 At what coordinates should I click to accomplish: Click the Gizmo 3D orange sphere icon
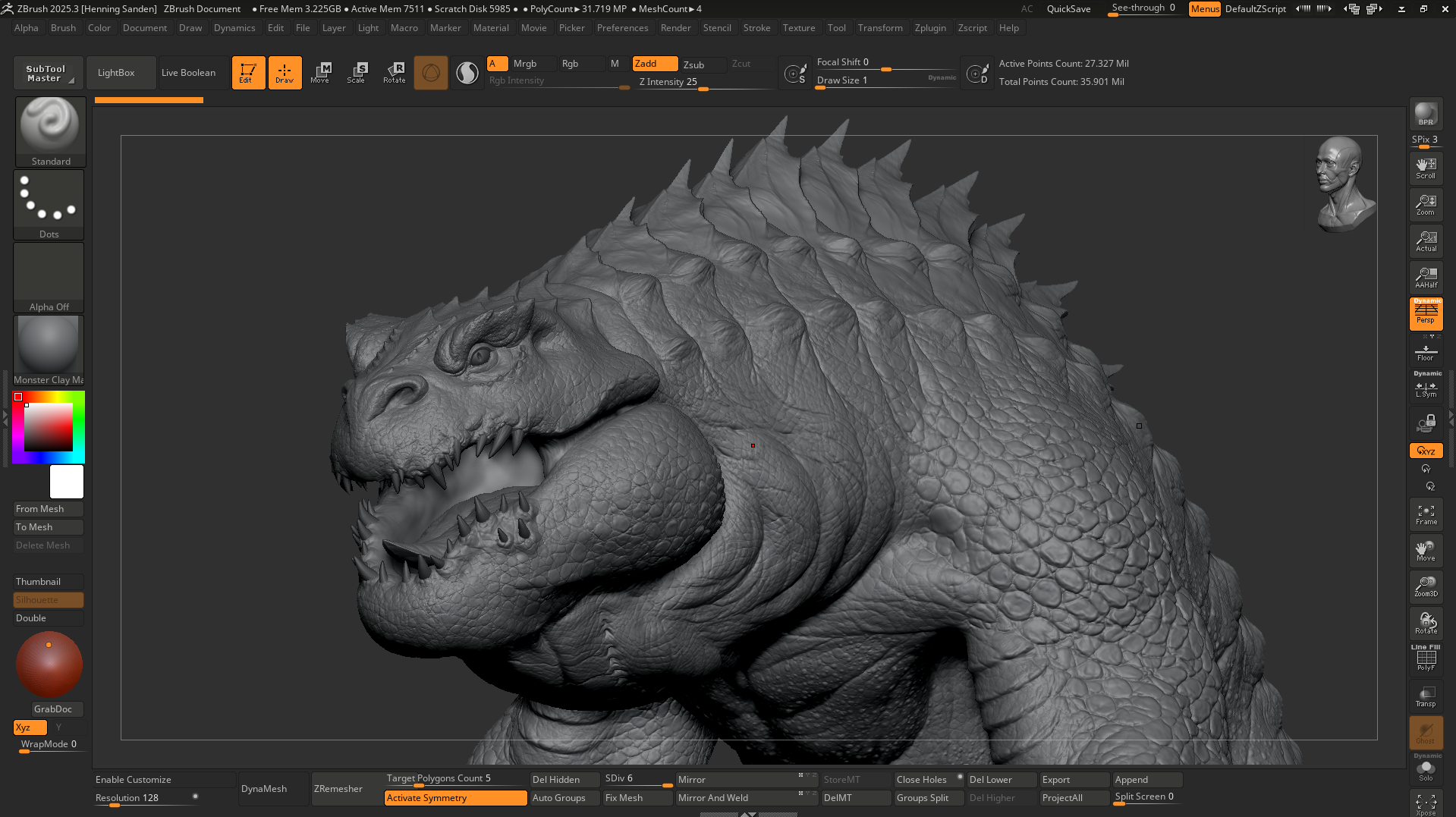(431, 73)
